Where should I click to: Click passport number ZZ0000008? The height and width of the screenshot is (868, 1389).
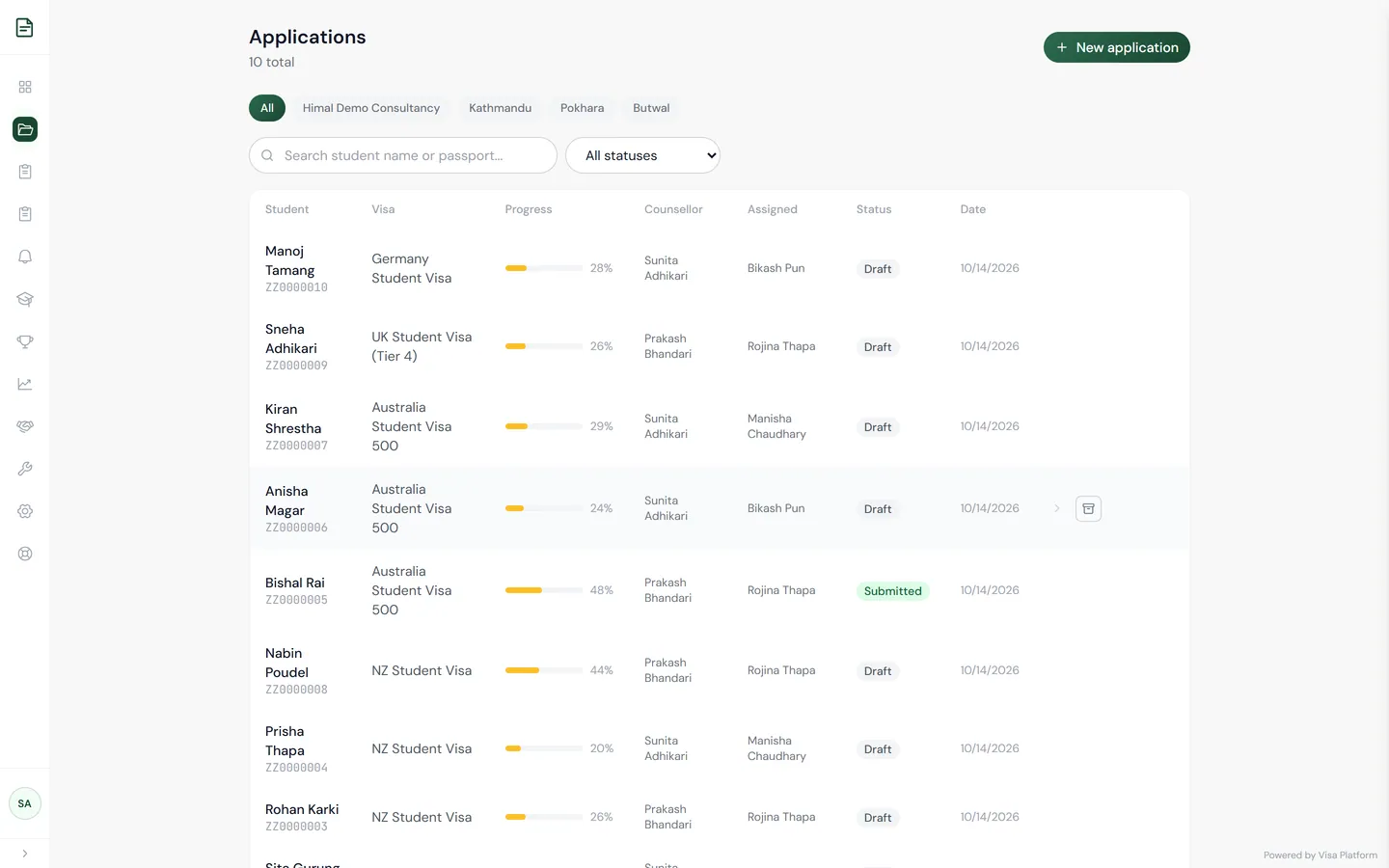296,690
